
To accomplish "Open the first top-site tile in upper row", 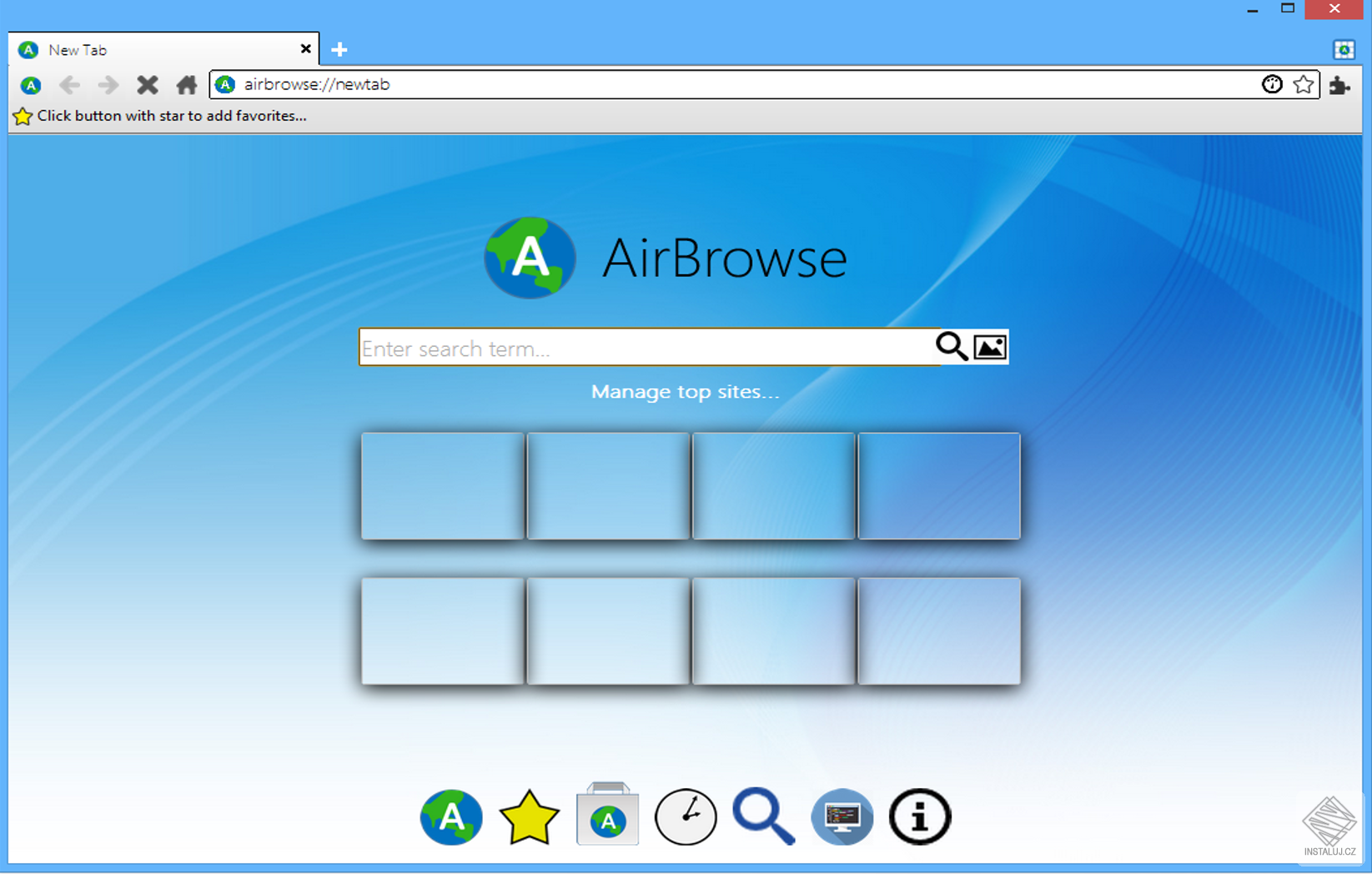I will (x=443, y=486).
